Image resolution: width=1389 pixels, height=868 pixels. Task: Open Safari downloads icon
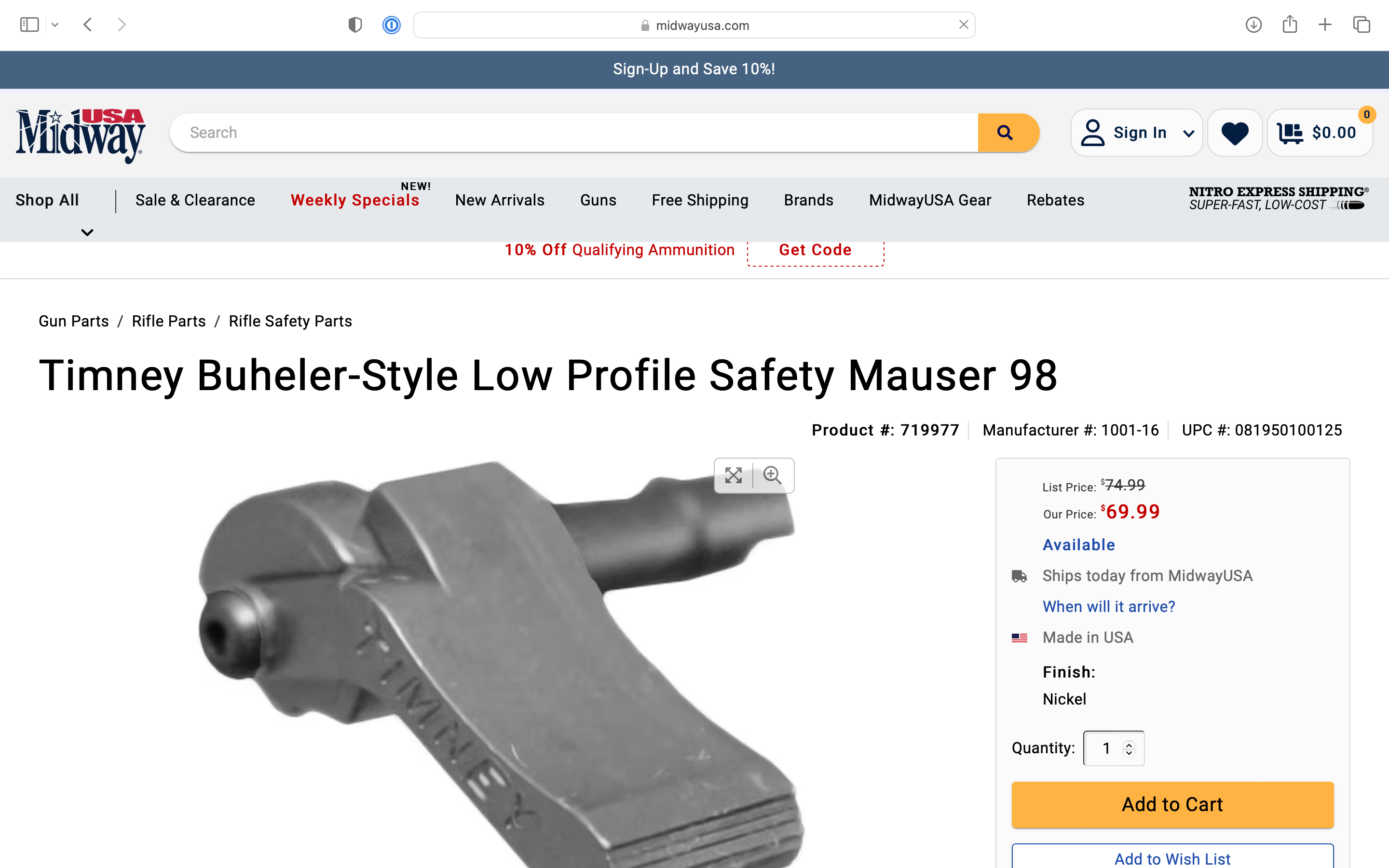(1253, 25)
